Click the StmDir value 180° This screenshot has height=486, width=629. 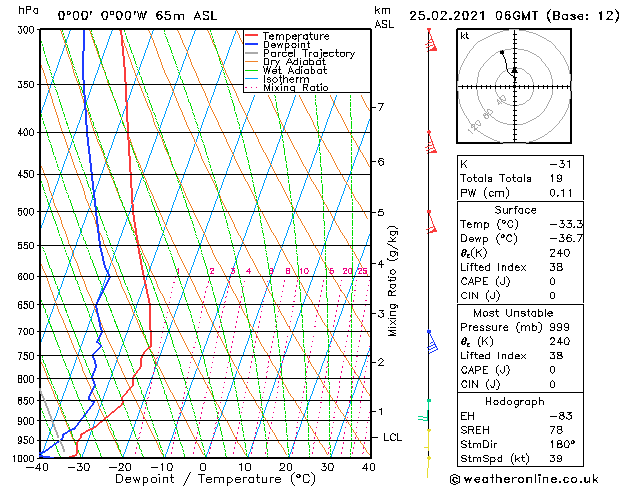point(562,444)
